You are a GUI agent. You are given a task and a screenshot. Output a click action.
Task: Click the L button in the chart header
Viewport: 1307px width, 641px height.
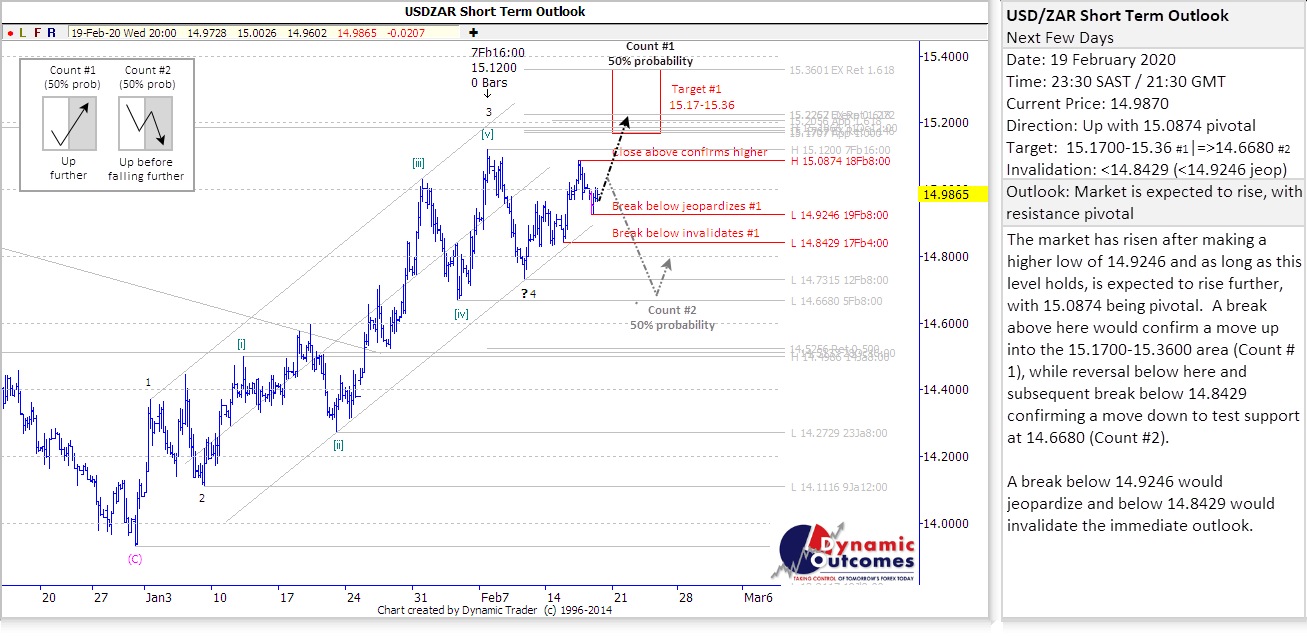[23, 33]
